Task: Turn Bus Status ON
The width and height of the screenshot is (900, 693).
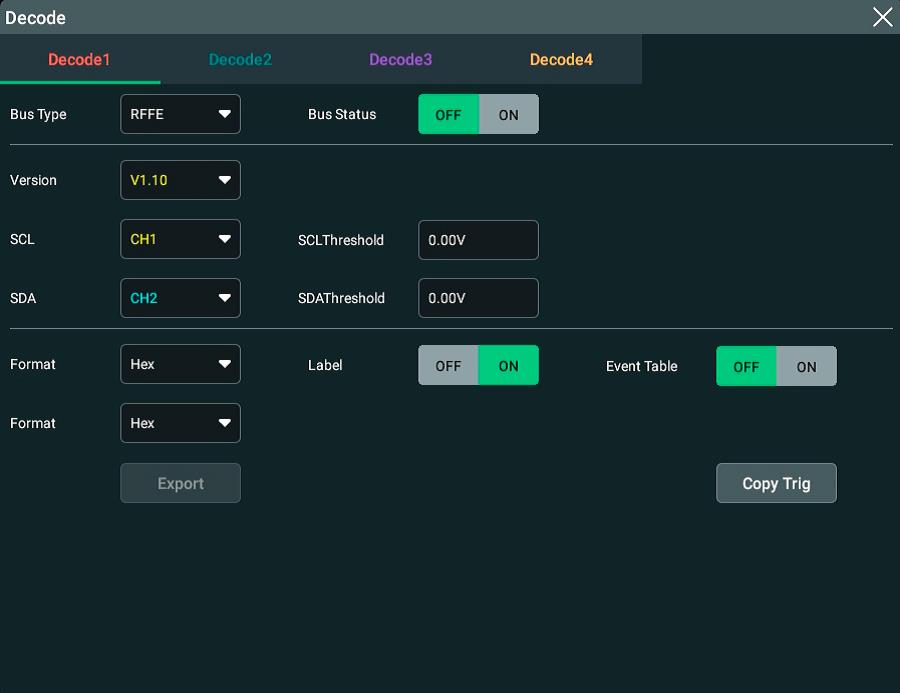Action: pyautogui.click(x=508, y=114)
